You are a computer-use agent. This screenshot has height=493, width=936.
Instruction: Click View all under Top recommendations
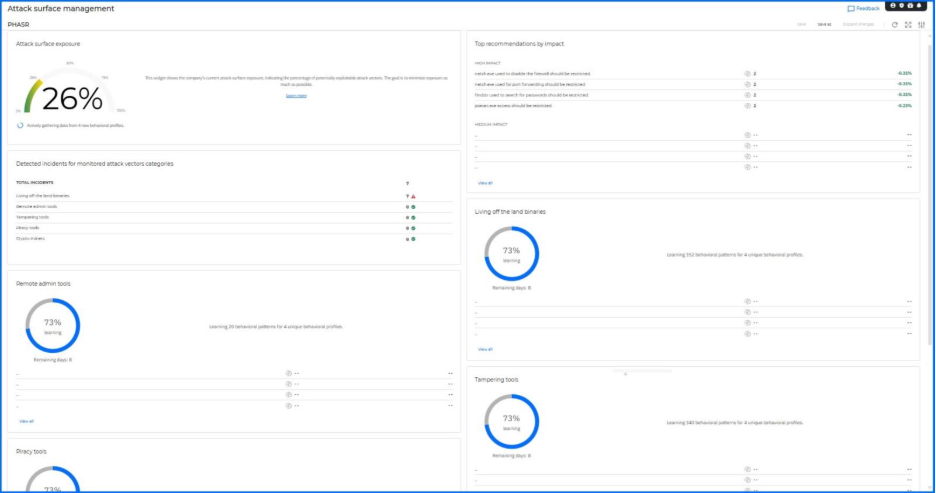click(x=485, y=183)
